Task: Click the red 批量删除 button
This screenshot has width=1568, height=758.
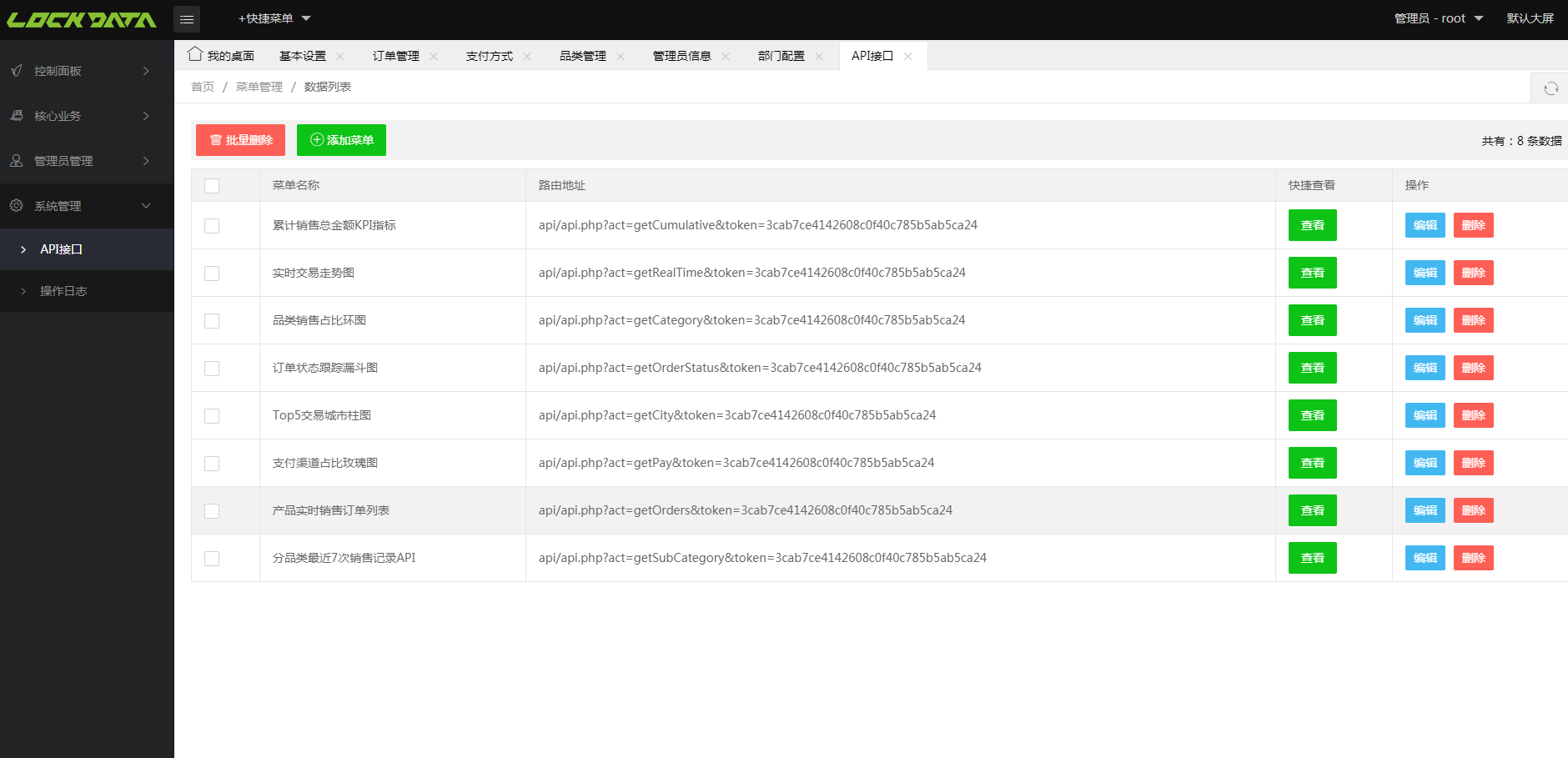Action: tap(240, 140)
